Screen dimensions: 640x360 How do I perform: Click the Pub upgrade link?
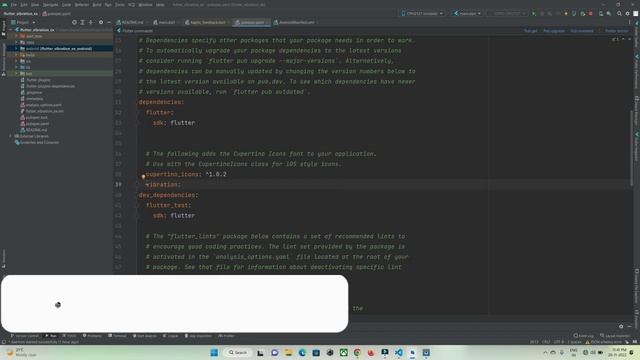(553, 31)
